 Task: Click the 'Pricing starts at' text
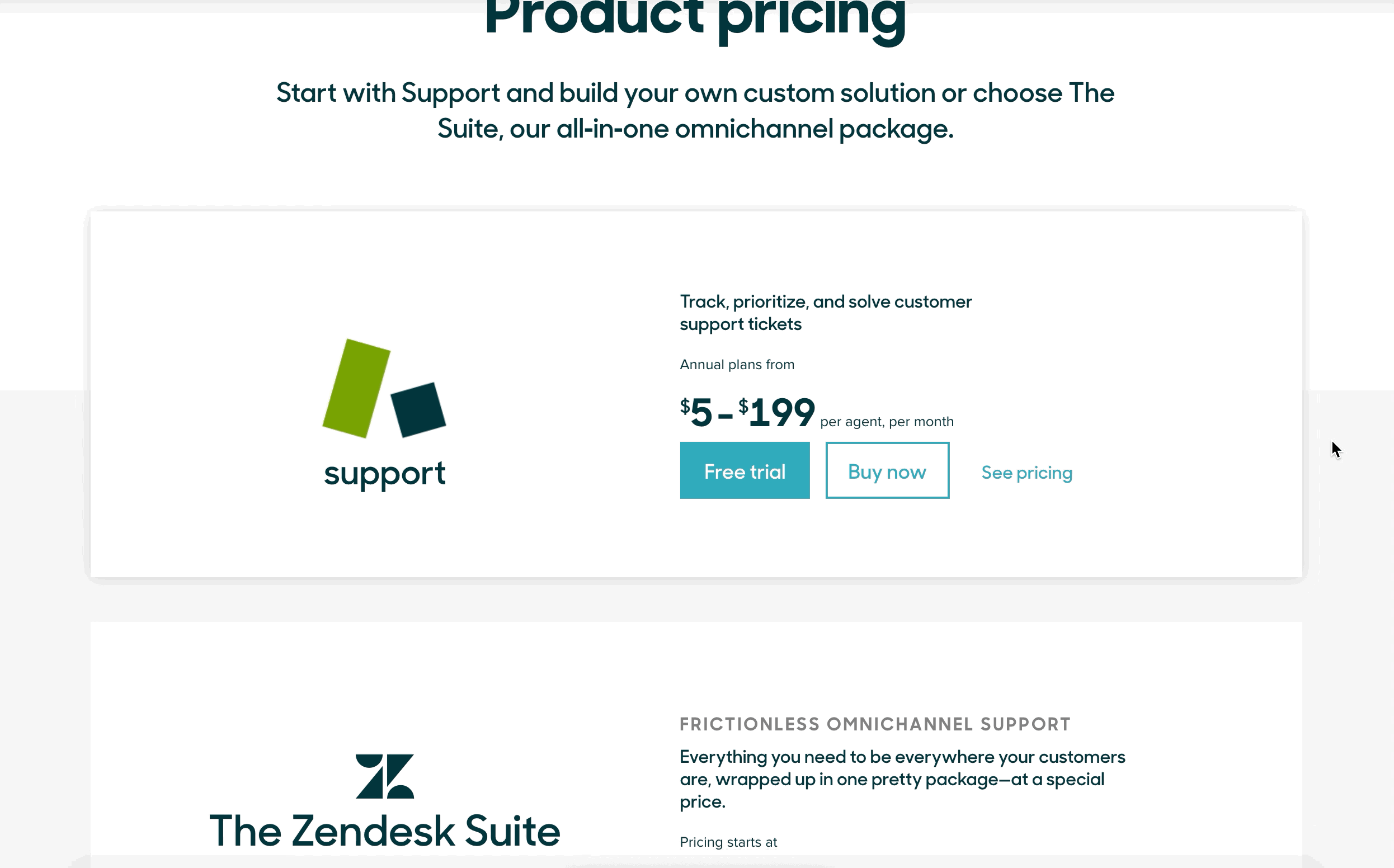click(x=728, y=842)
